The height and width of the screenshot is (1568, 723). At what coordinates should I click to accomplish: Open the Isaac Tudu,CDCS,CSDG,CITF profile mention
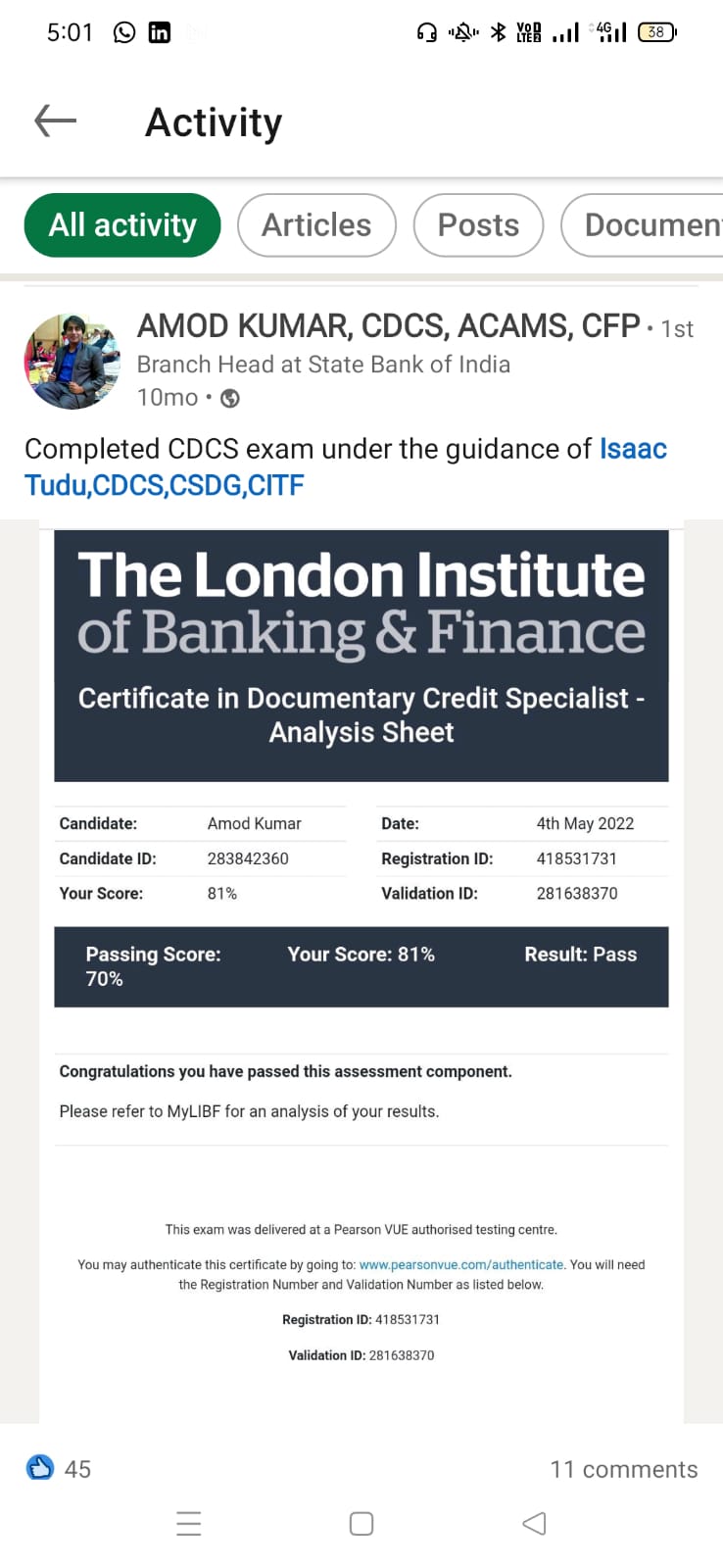coord(346,466)
